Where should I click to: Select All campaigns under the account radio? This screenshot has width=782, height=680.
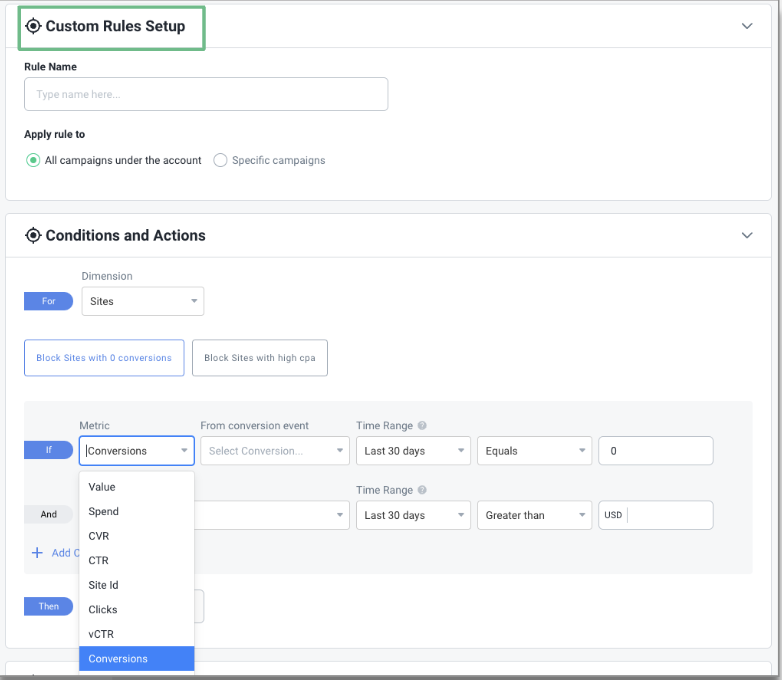(33, 160)
